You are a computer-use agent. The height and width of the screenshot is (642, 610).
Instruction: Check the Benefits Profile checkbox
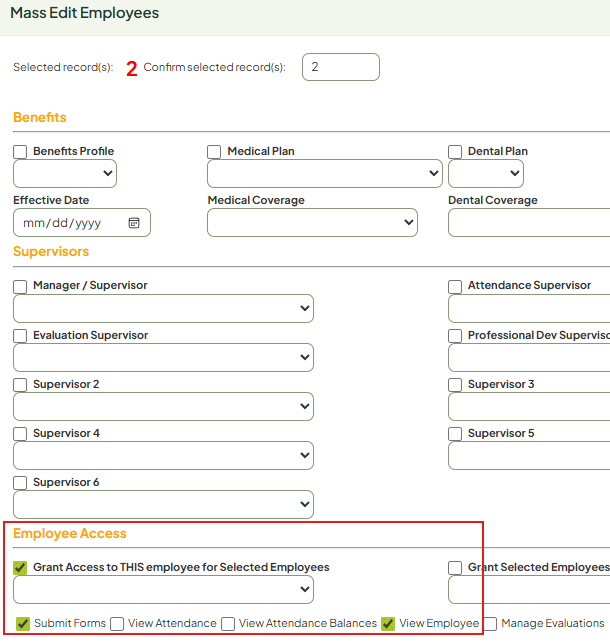20,151
